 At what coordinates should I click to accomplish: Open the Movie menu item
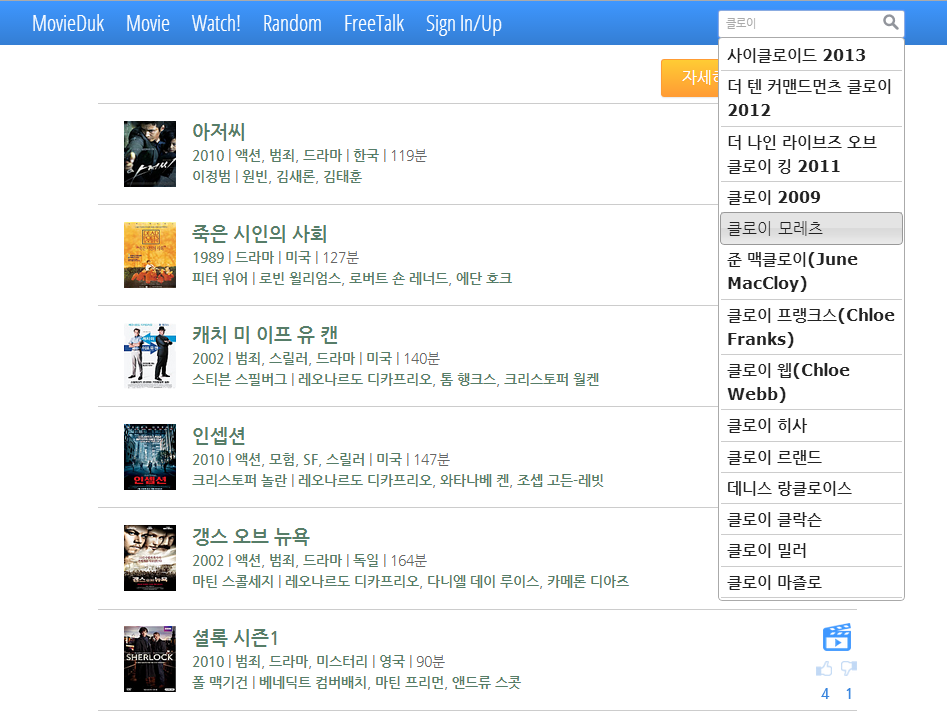coord(148,22)
